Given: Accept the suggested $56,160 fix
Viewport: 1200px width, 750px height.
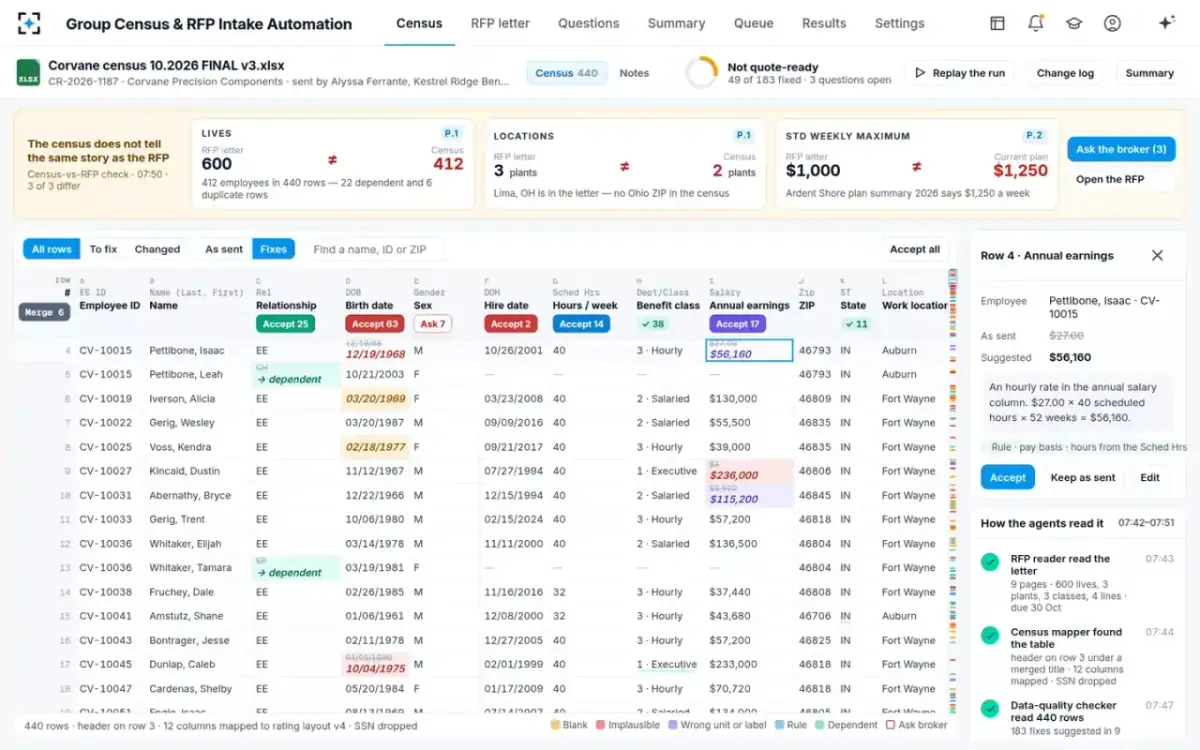Looking at the screenshot, I should [1007, 477].
